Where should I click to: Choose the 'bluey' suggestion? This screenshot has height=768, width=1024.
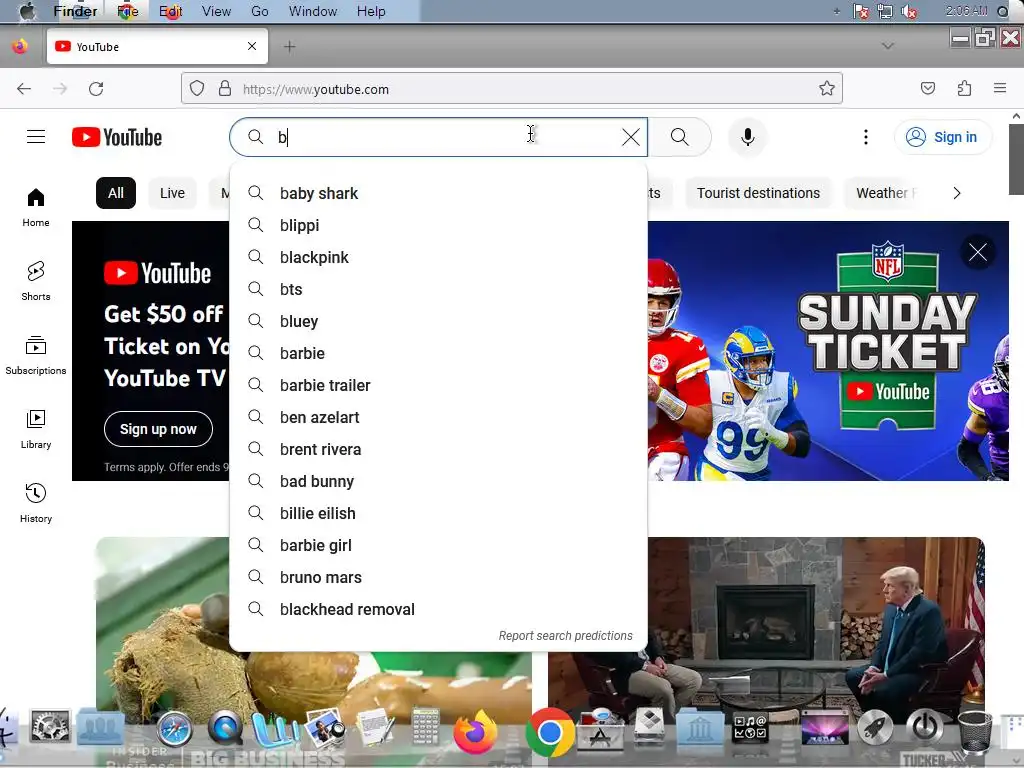(438, 321)
